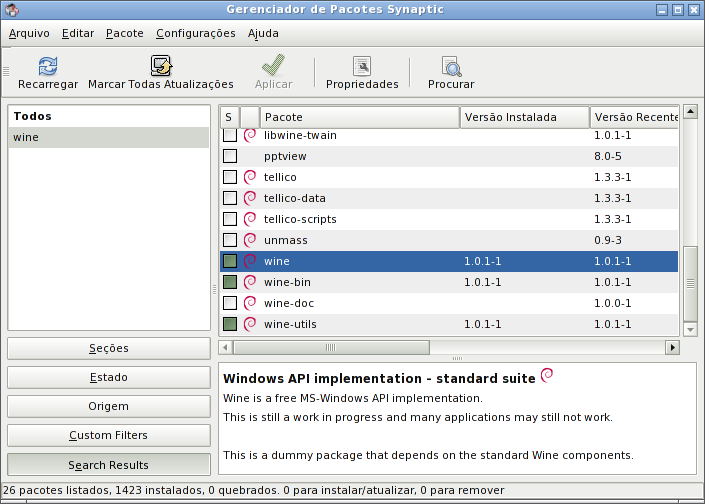Click Debian swirl icon beside unmass
Viewport: 705px width, 504px height.
pos(250,240)
